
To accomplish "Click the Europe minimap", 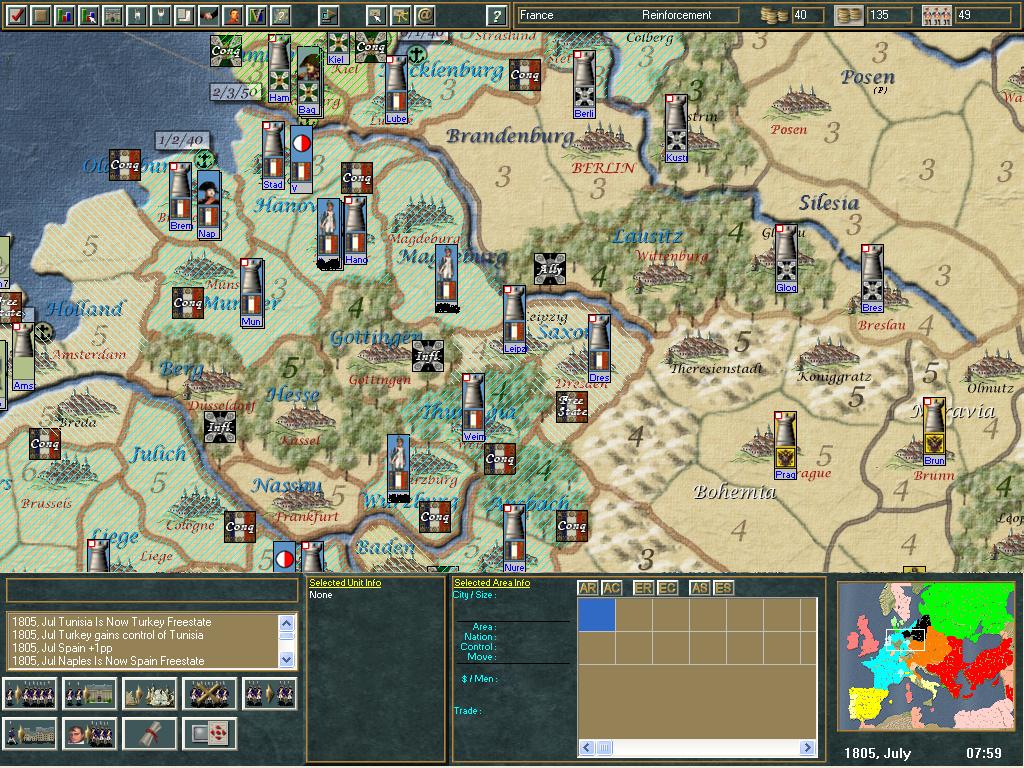I will [x=926, y=656].
